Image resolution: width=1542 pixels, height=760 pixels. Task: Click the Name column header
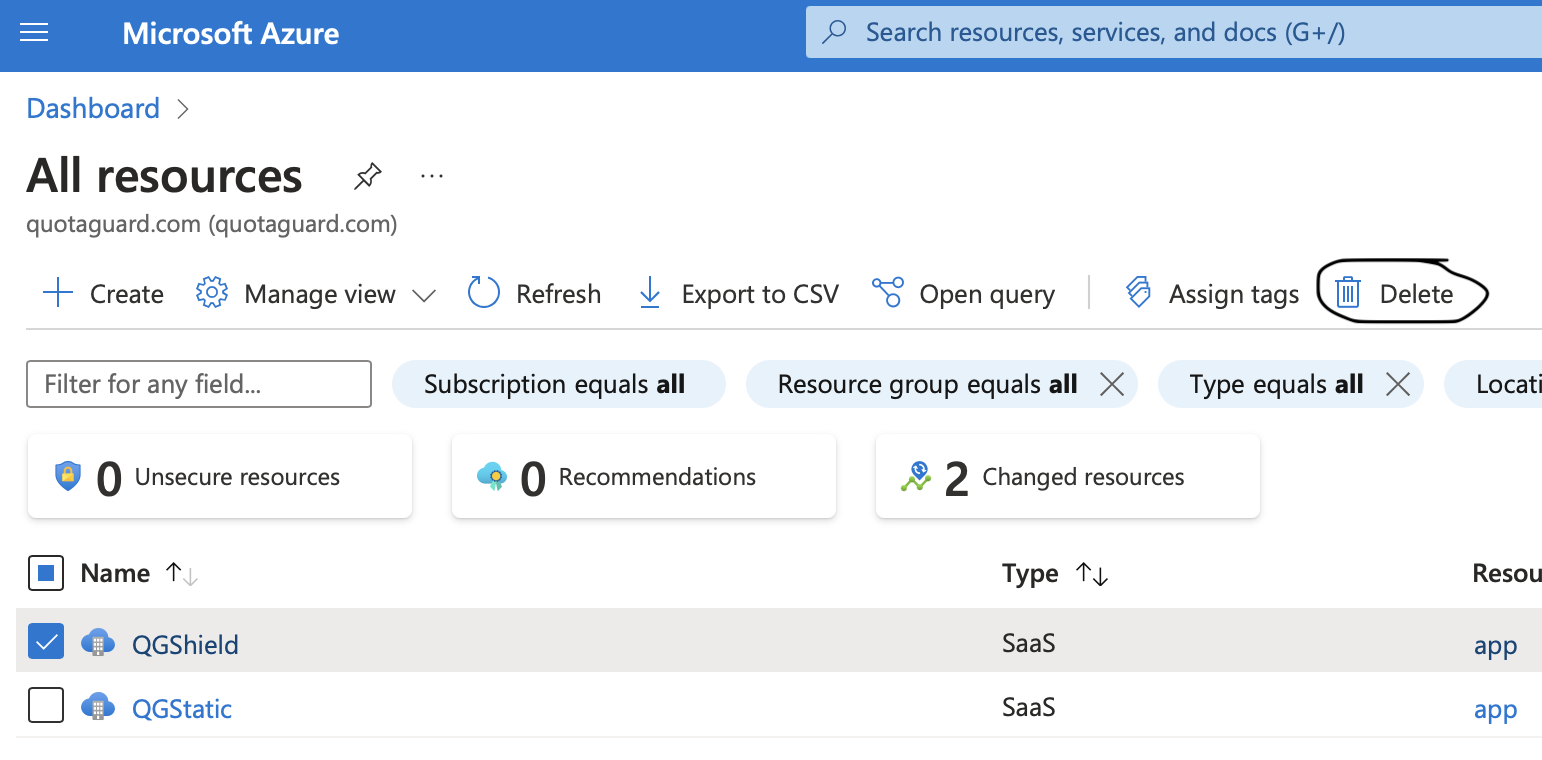pyautogui.click(x=115, y=573)
